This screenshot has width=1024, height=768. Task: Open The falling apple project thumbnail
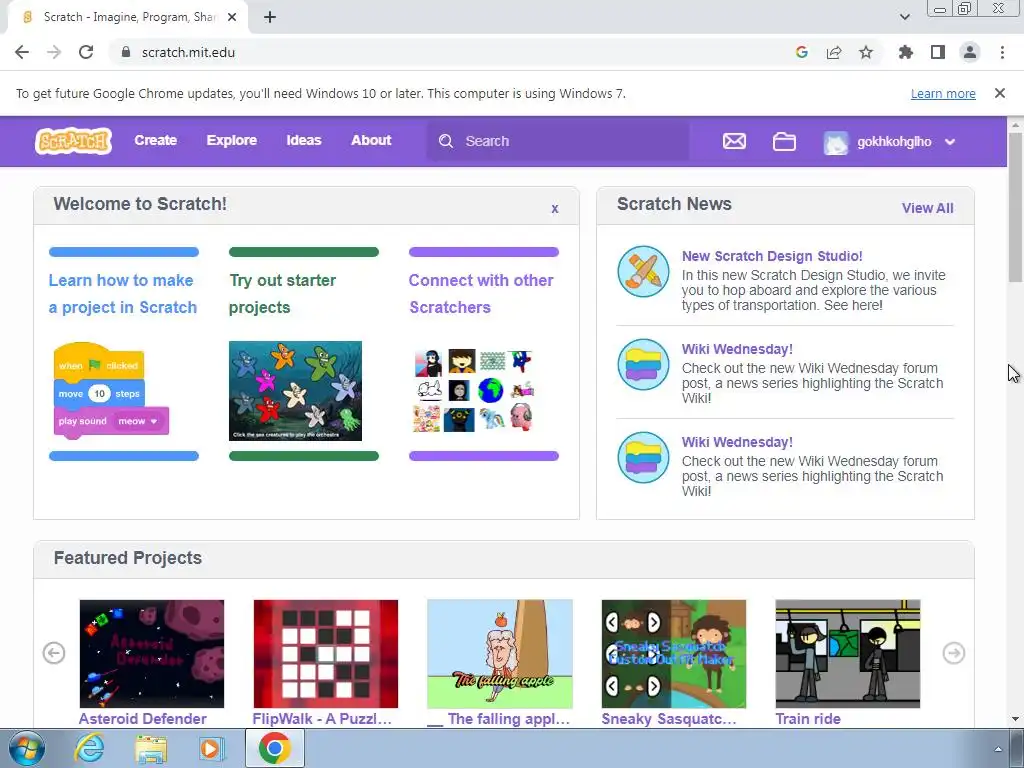click(x=500, y=654)
